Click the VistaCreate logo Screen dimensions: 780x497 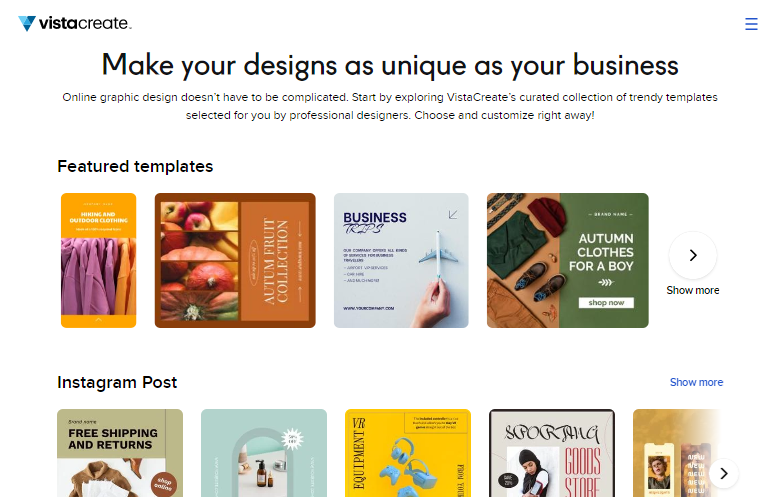pyautogui.click(x=75, y=23)
